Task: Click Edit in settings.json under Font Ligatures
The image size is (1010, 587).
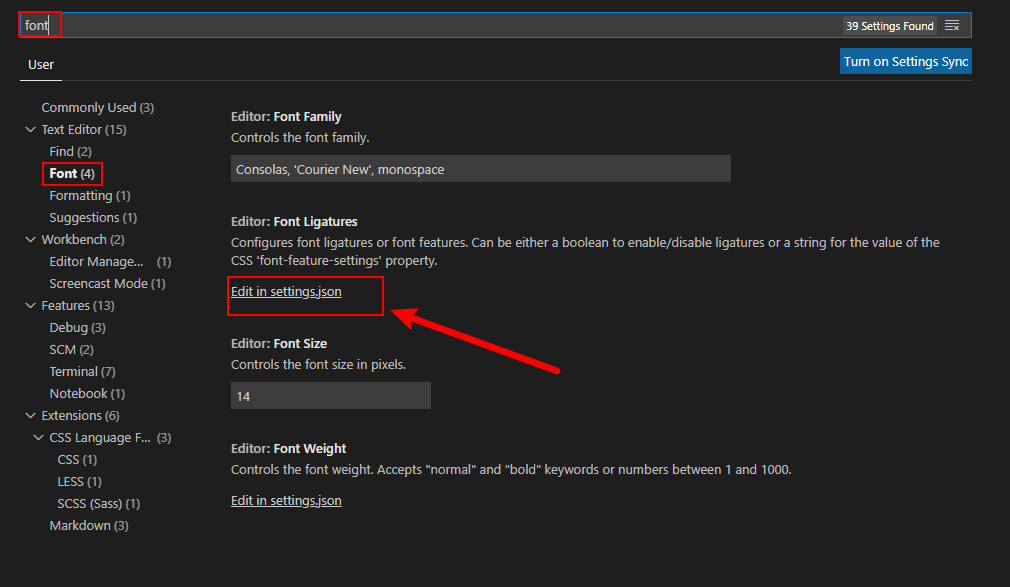Action: [286, 291]
